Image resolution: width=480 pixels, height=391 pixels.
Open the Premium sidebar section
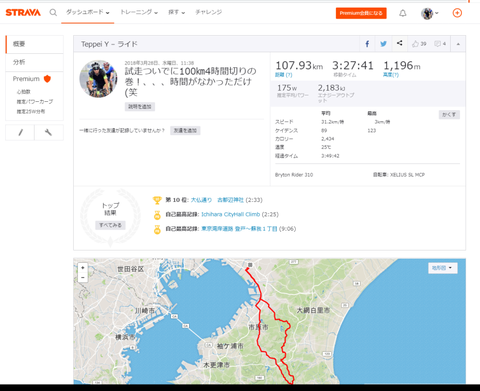pos(26,79)
